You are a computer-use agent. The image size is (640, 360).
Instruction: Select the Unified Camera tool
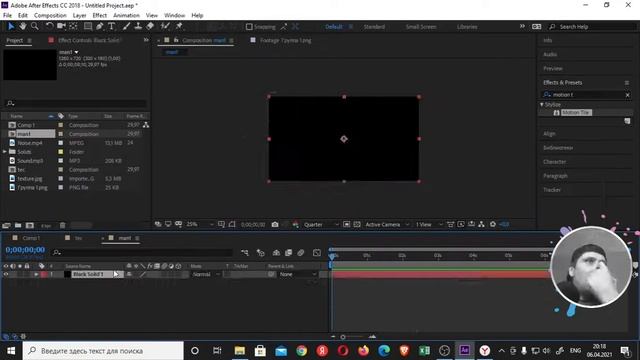pyautogui.click(x=61, y=27)
